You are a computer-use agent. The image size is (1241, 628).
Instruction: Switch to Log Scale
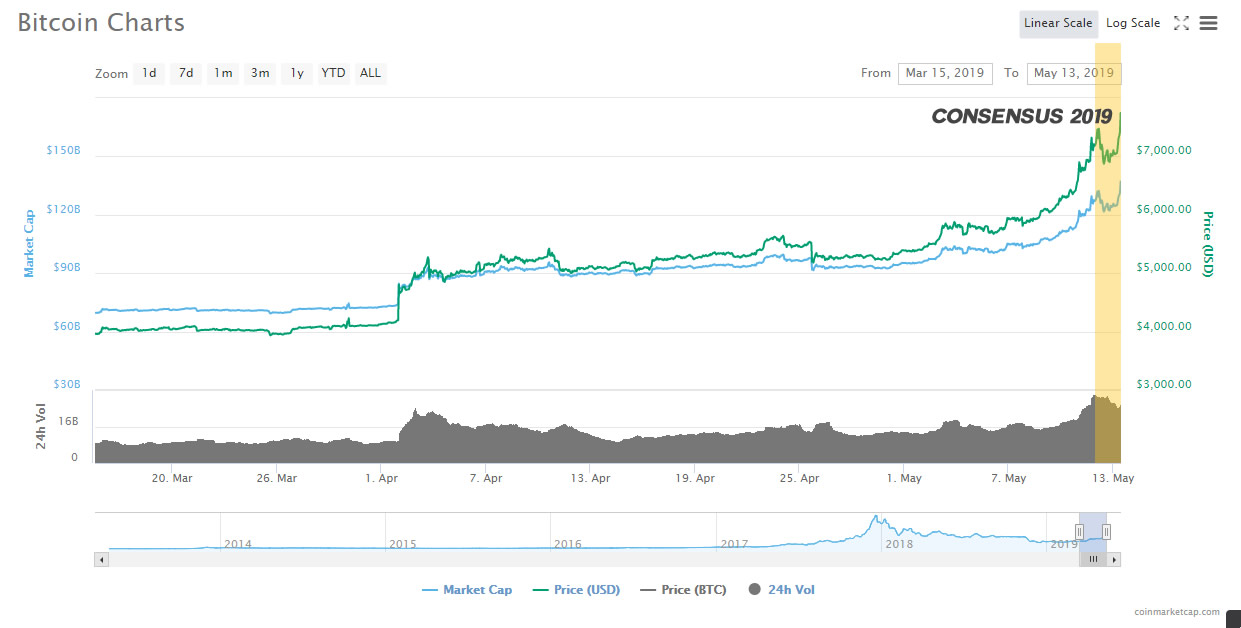click(x=1133, y=24)
